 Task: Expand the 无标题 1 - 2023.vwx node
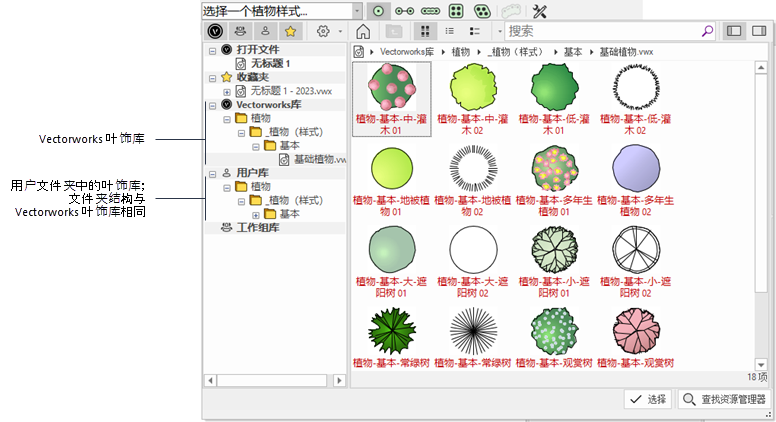tap(227, 92)
